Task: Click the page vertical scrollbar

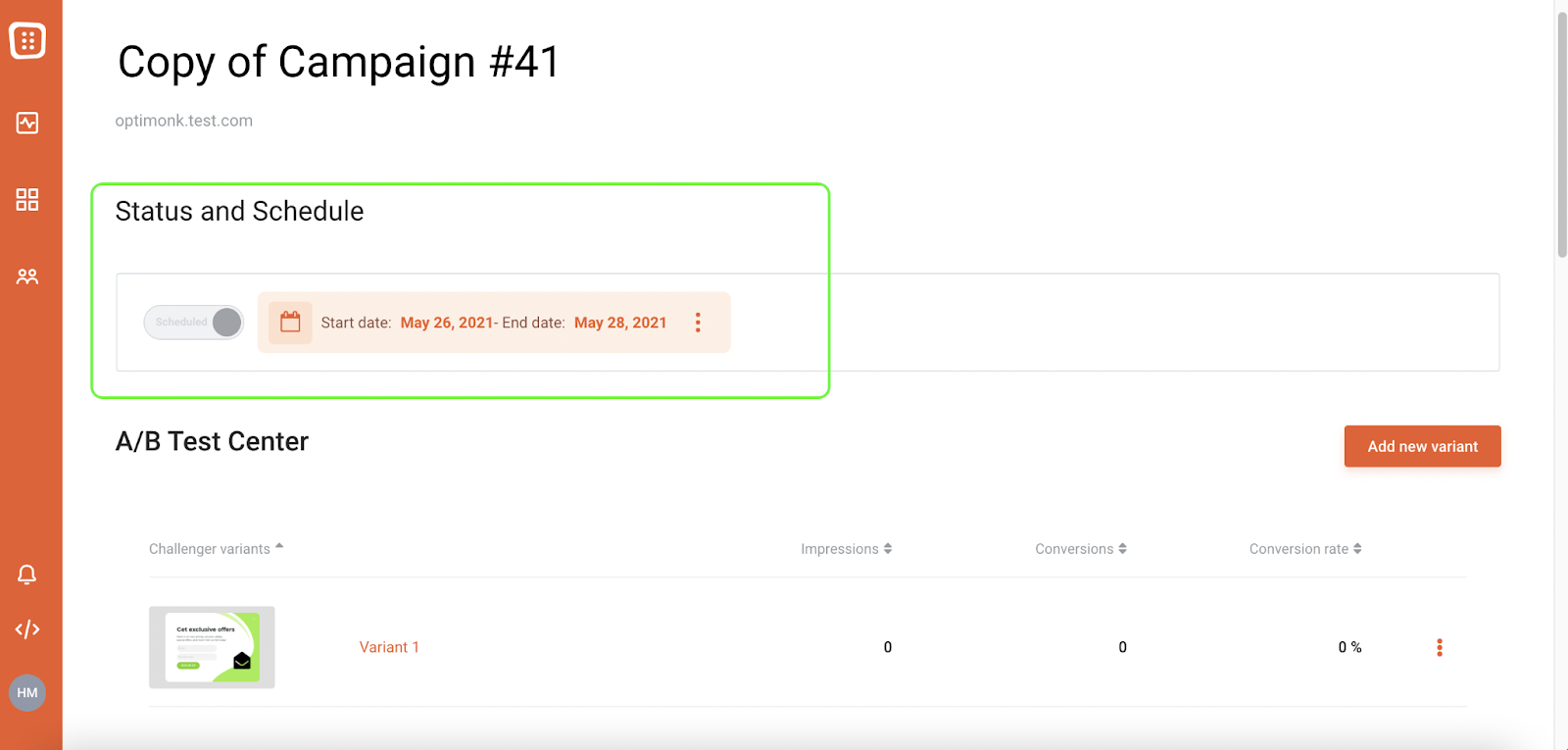Action: tap(1561, 137)
